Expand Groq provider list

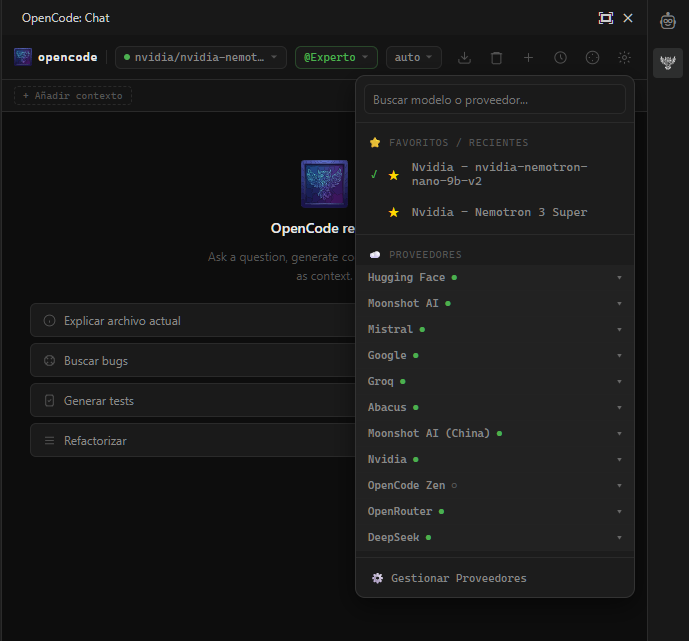click(x=495, y=381)
